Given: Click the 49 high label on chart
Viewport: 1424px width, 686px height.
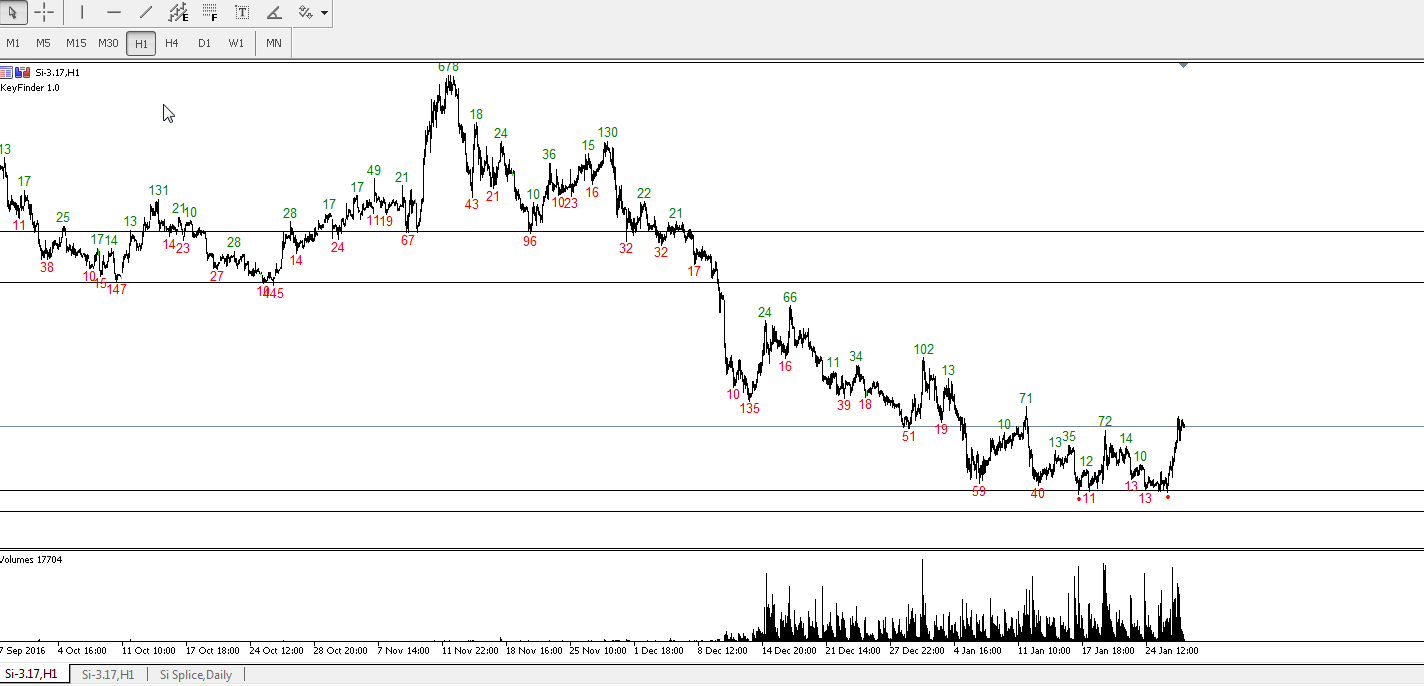Looking at the screenshot, I should [x=374, y=170].
